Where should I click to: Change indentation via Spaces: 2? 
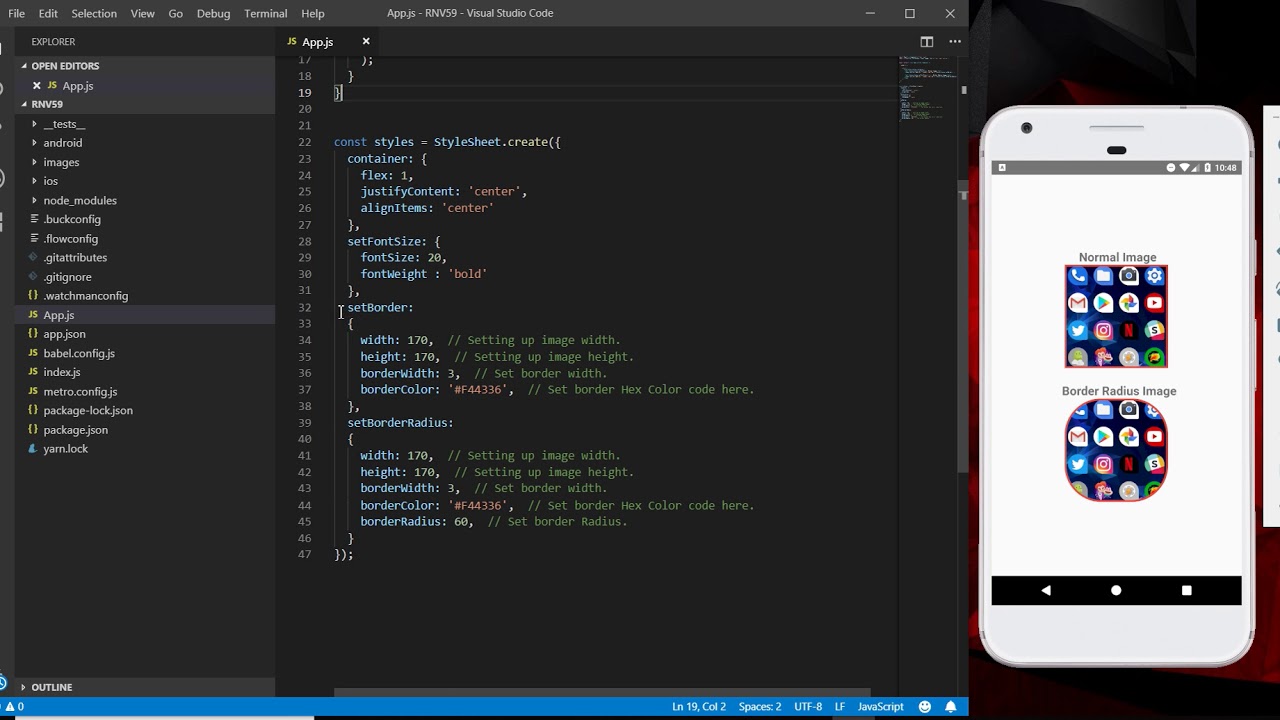click(x=760, y=706)
